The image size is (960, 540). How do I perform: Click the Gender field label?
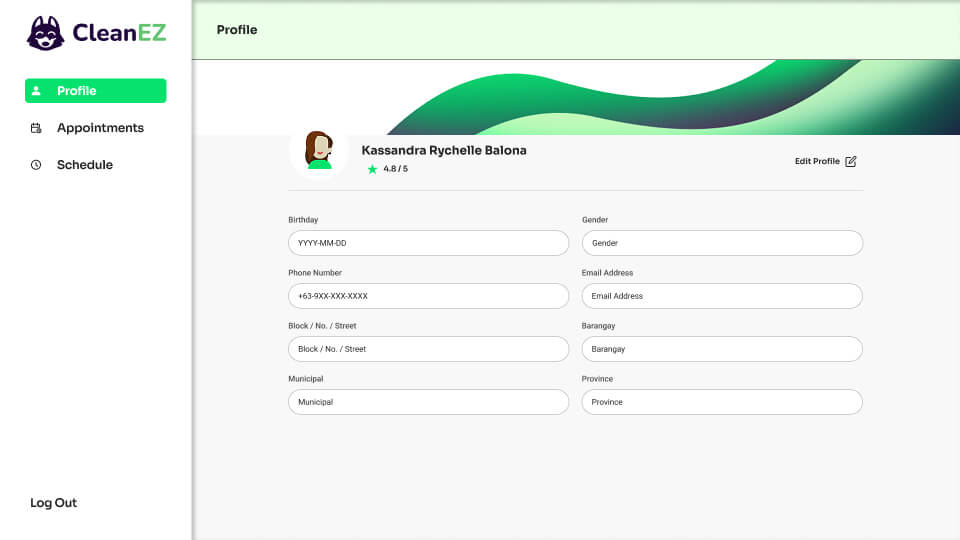pos(595,219)
